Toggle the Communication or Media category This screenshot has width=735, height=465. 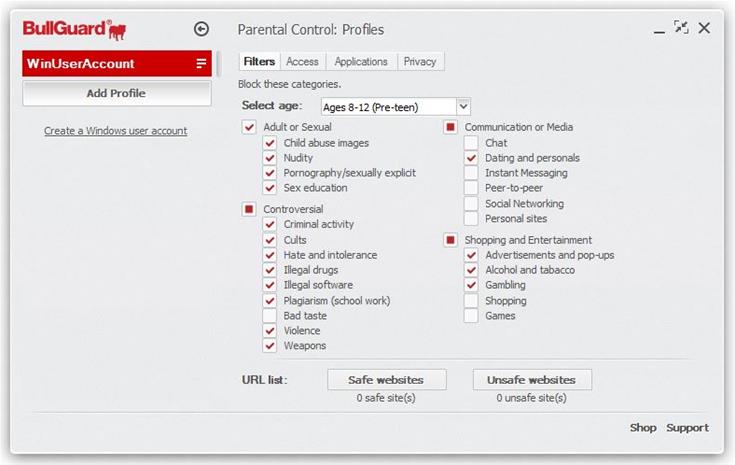point(451,127)
